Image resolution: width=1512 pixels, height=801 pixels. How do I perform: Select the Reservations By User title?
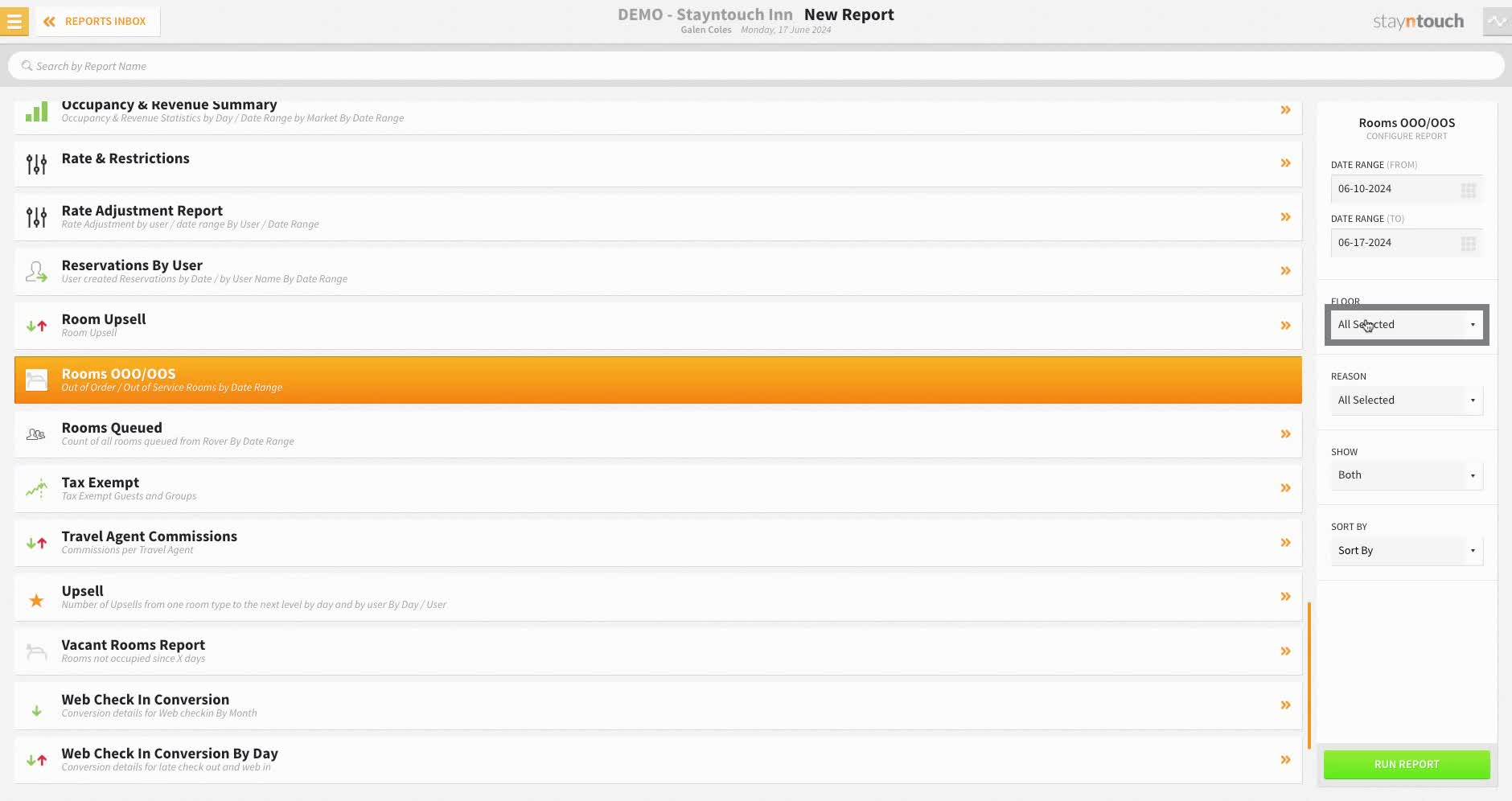point(132,265)
